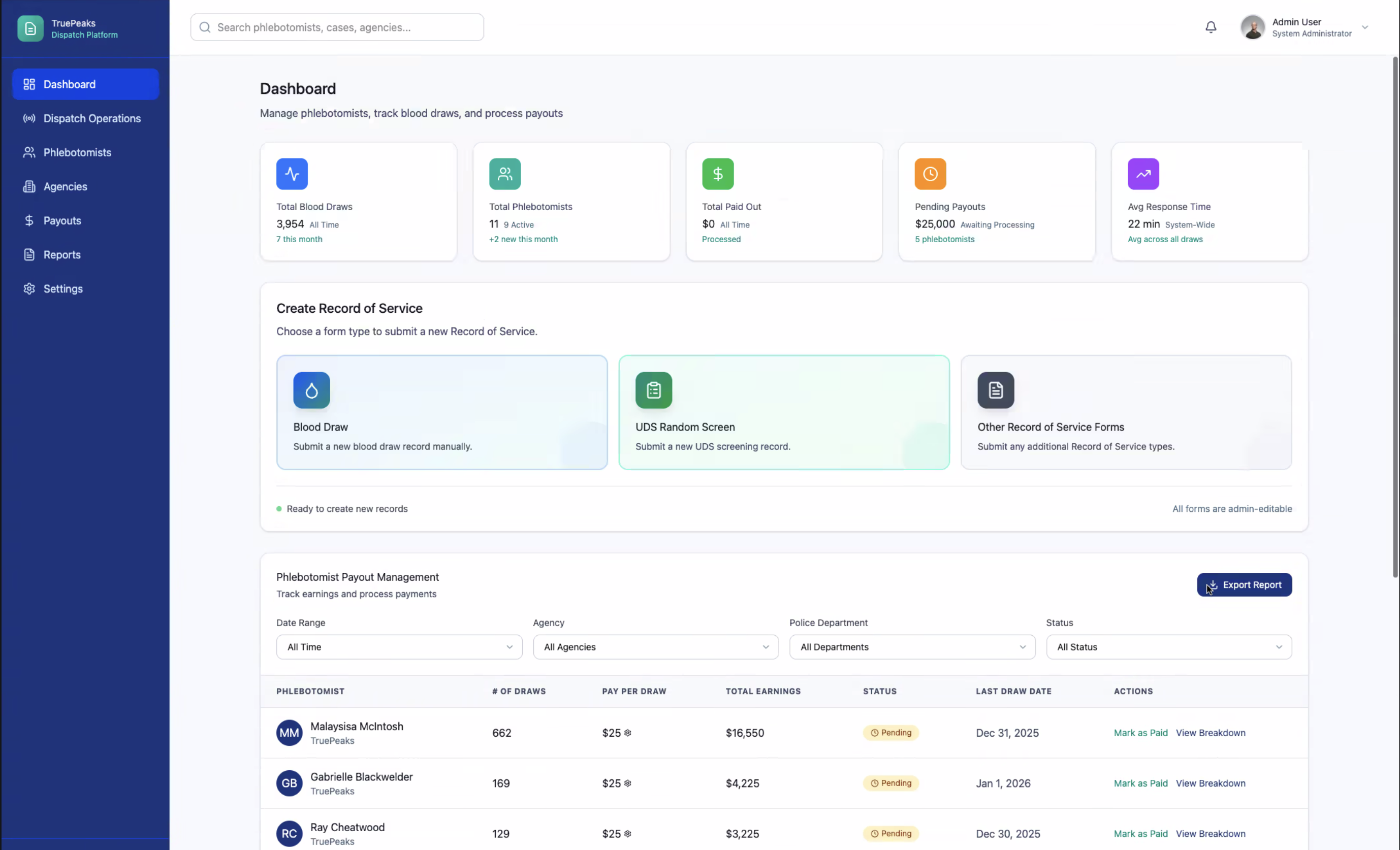1400x850 pixels.
Task: Click the Blood Draw droplet icon
Action: click(x=311, y=390)
